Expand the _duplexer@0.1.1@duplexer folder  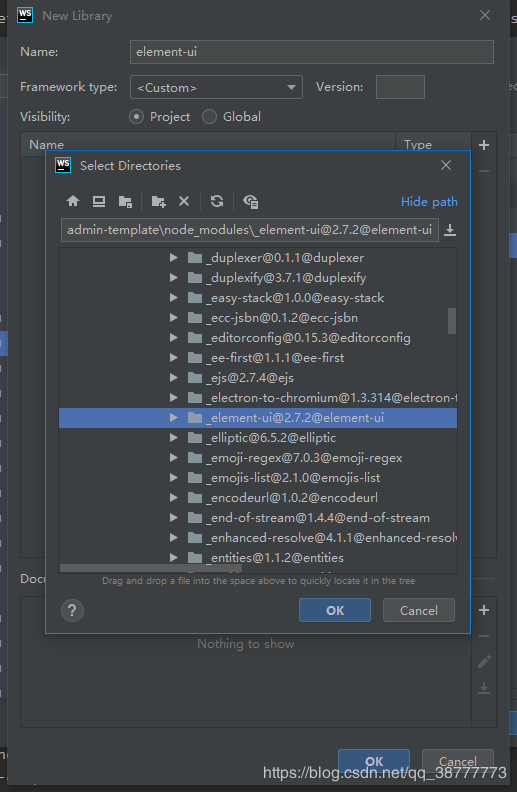pyautogui.click(x=174, y=258)
